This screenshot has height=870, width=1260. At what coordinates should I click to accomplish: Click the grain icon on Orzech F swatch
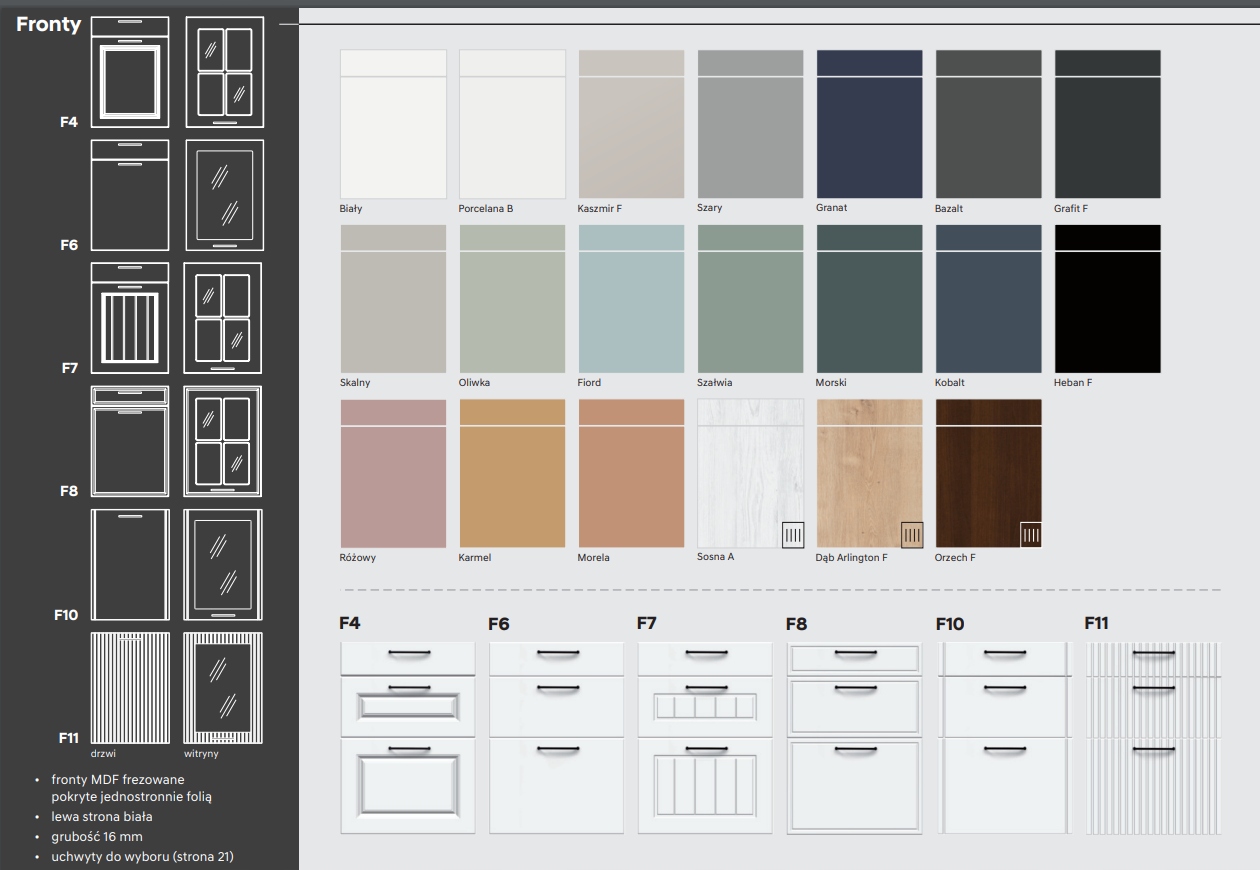(1031, 535)
